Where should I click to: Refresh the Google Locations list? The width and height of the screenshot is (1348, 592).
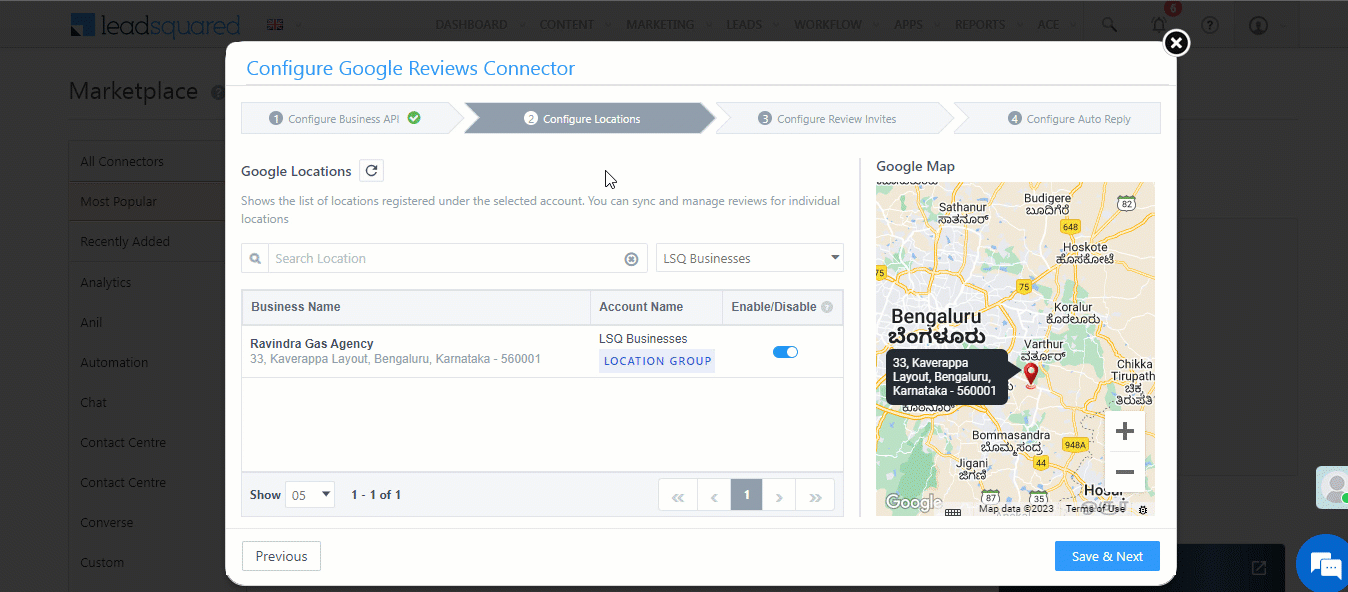371,171
